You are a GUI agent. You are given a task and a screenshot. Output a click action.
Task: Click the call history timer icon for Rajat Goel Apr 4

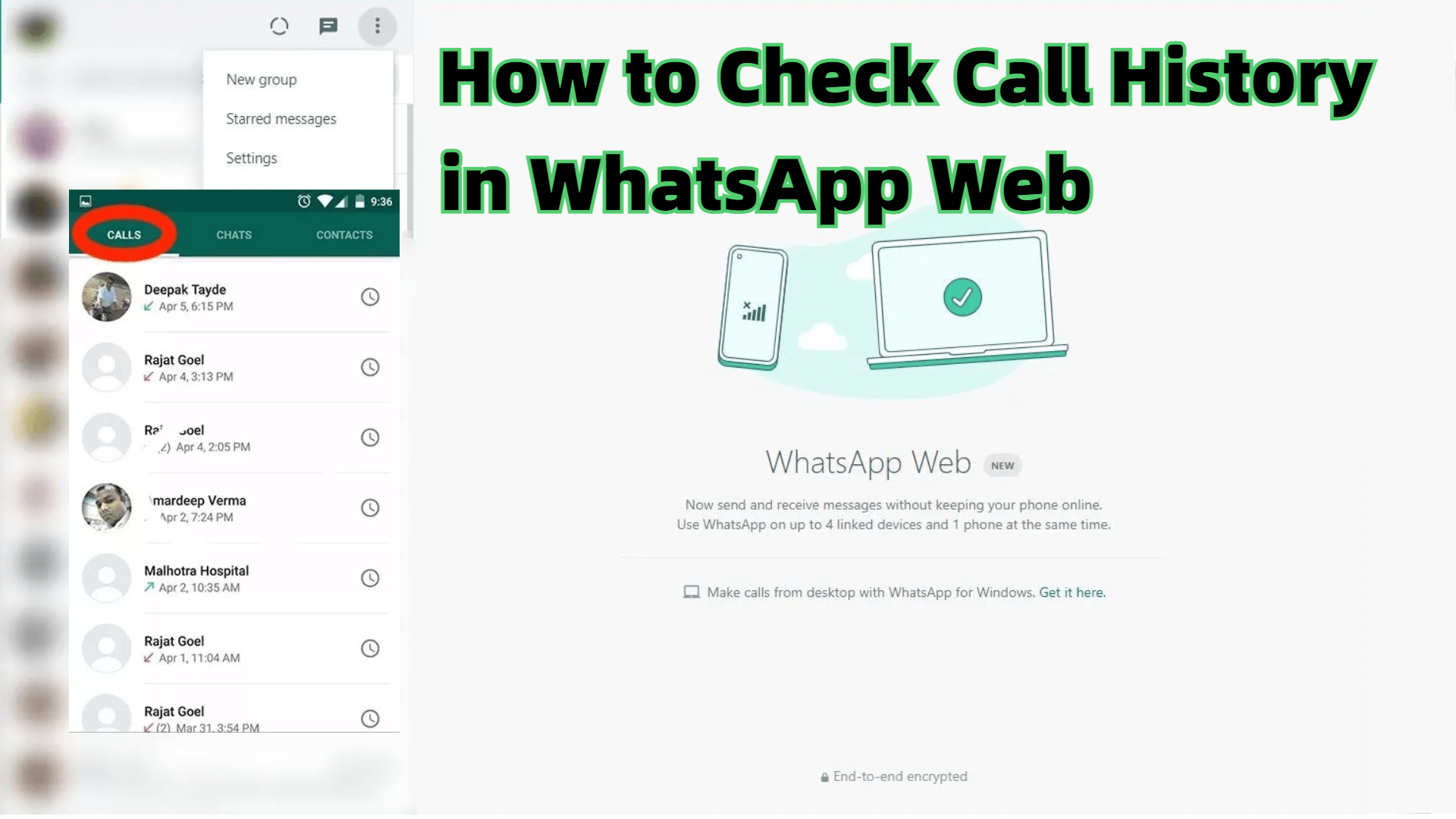370,366
